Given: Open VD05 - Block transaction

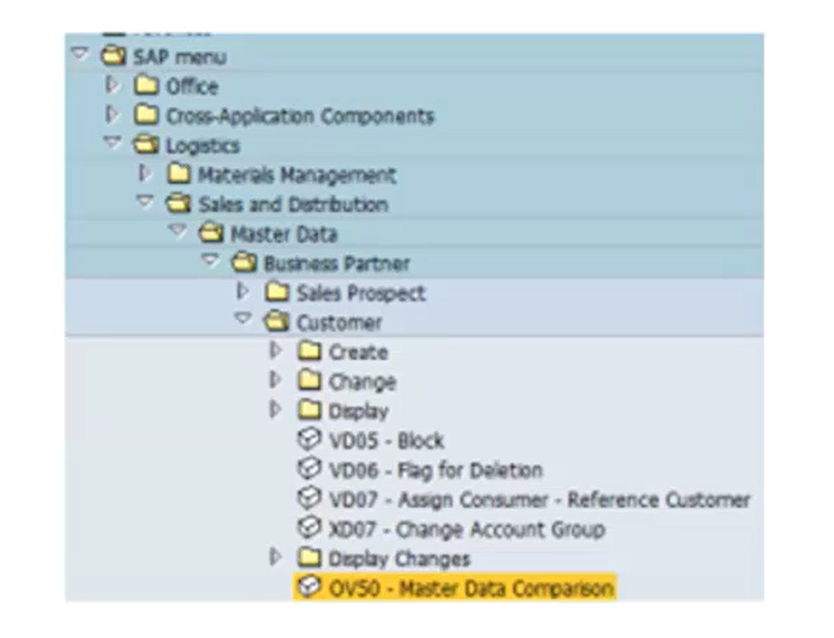Looking at the screenshot, I should point(387,441).
